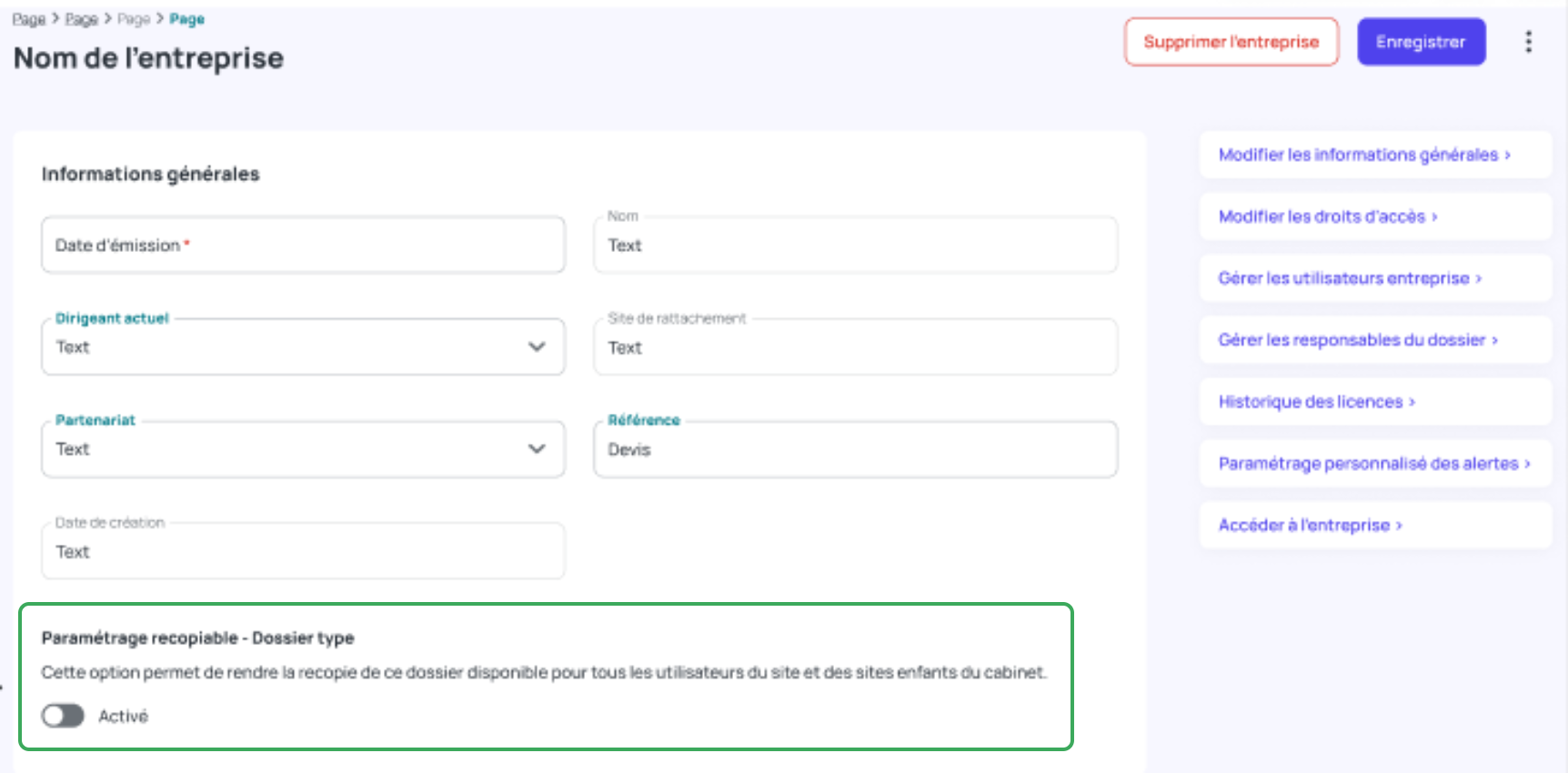Go to Gérer les utilisateurs entreprise
This screenshot has width=1568, height=773.
pyautogui.click(x=1349, y=278)
